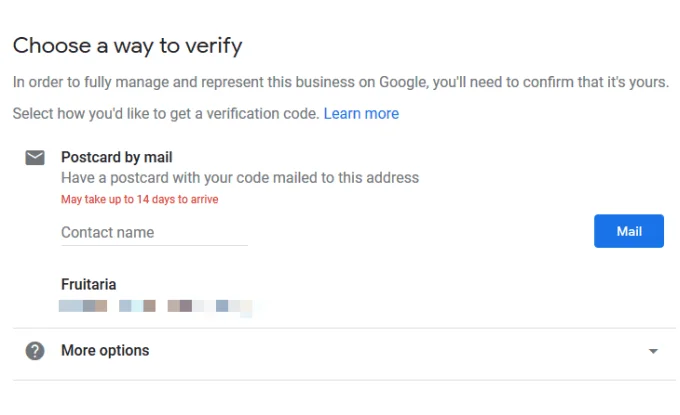Click the envelope icon beside Postcard by mail

coord(35,158)
